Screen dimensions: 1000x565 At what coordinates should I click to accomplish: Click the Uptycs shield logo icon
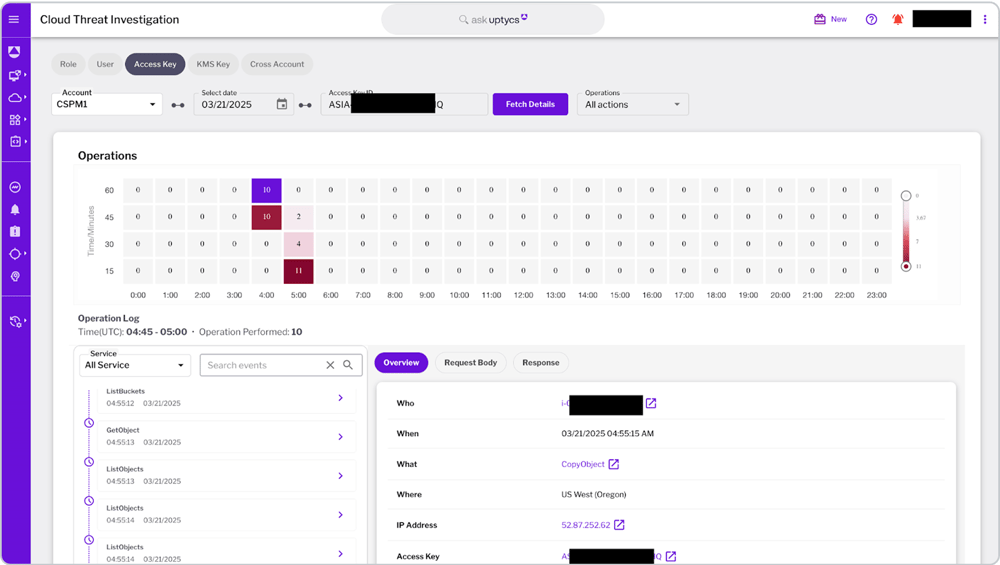[14, 51]
